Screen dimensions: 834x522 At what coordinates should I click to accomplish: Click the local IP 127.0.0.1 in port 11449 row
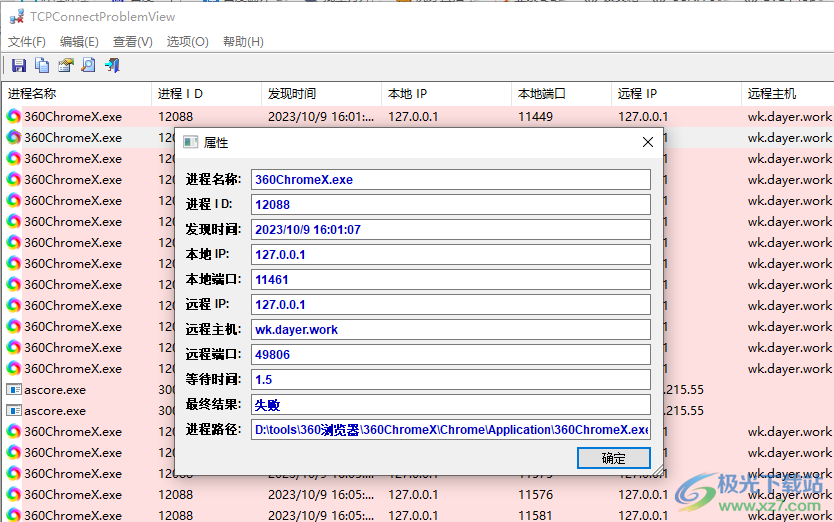click(413, 117)
